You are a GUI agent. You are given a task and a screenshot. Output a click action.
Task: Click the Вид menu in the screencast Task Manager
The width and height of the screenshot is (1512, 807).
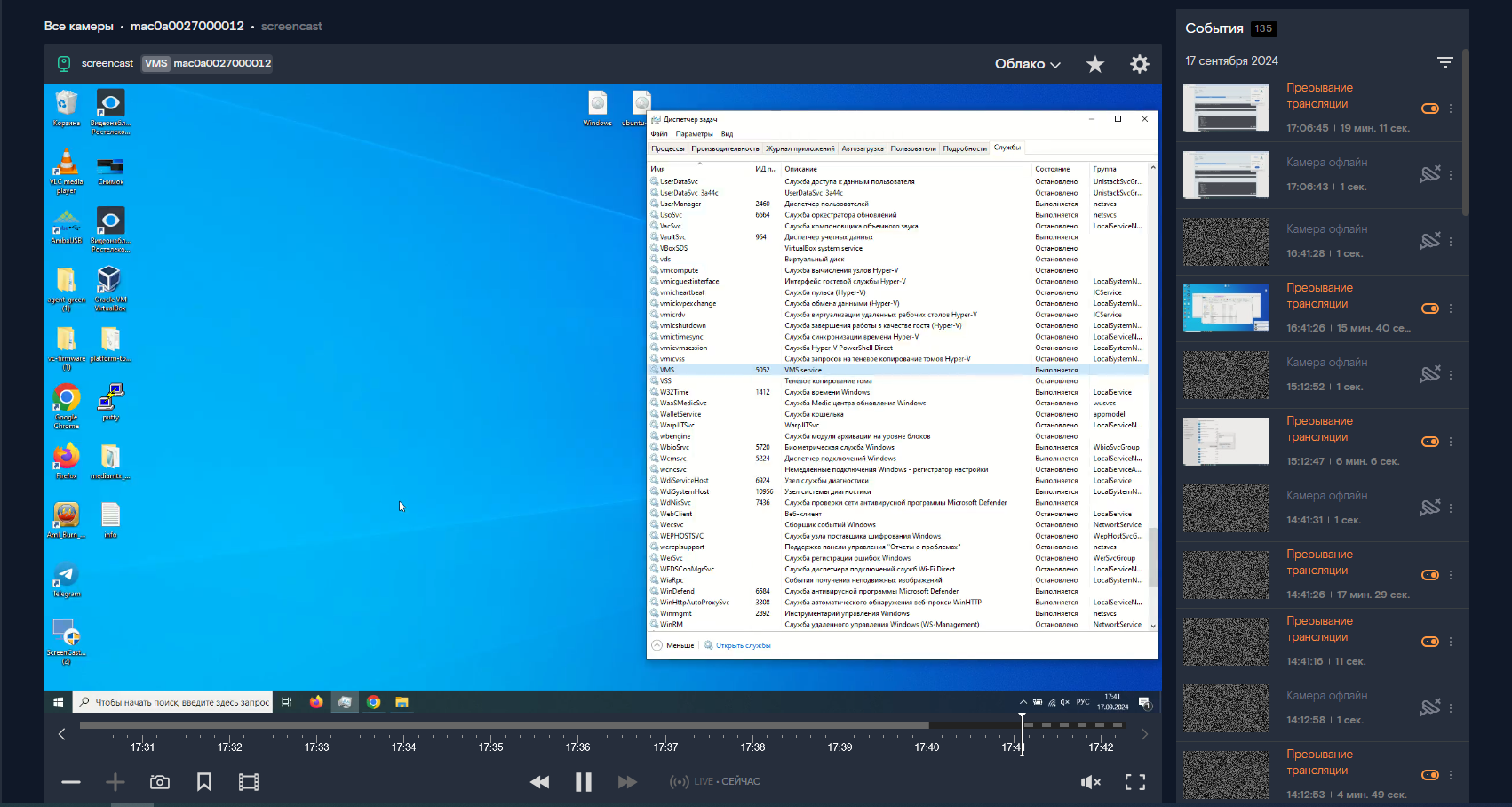click(727, 134)
